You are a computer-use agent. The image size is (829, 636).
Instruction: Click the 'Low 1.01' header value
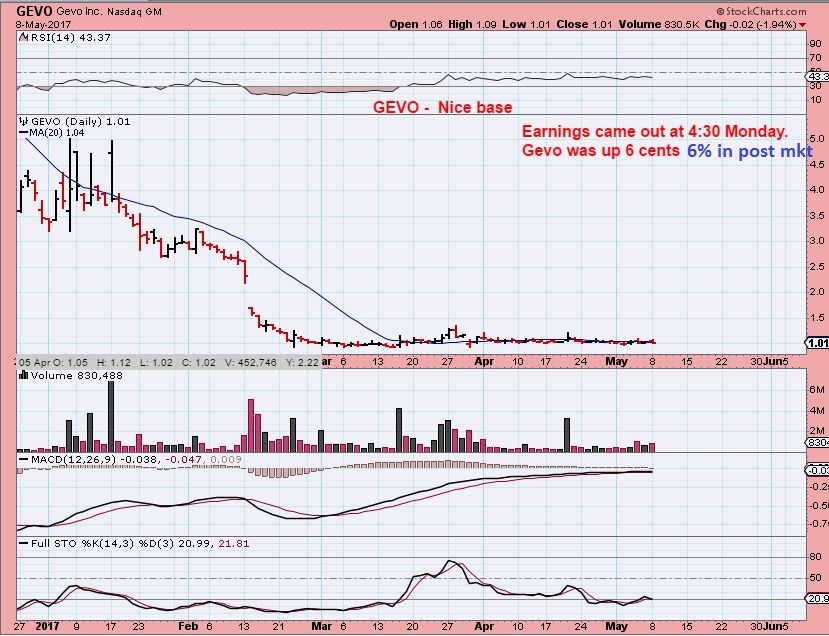(526, 24)
